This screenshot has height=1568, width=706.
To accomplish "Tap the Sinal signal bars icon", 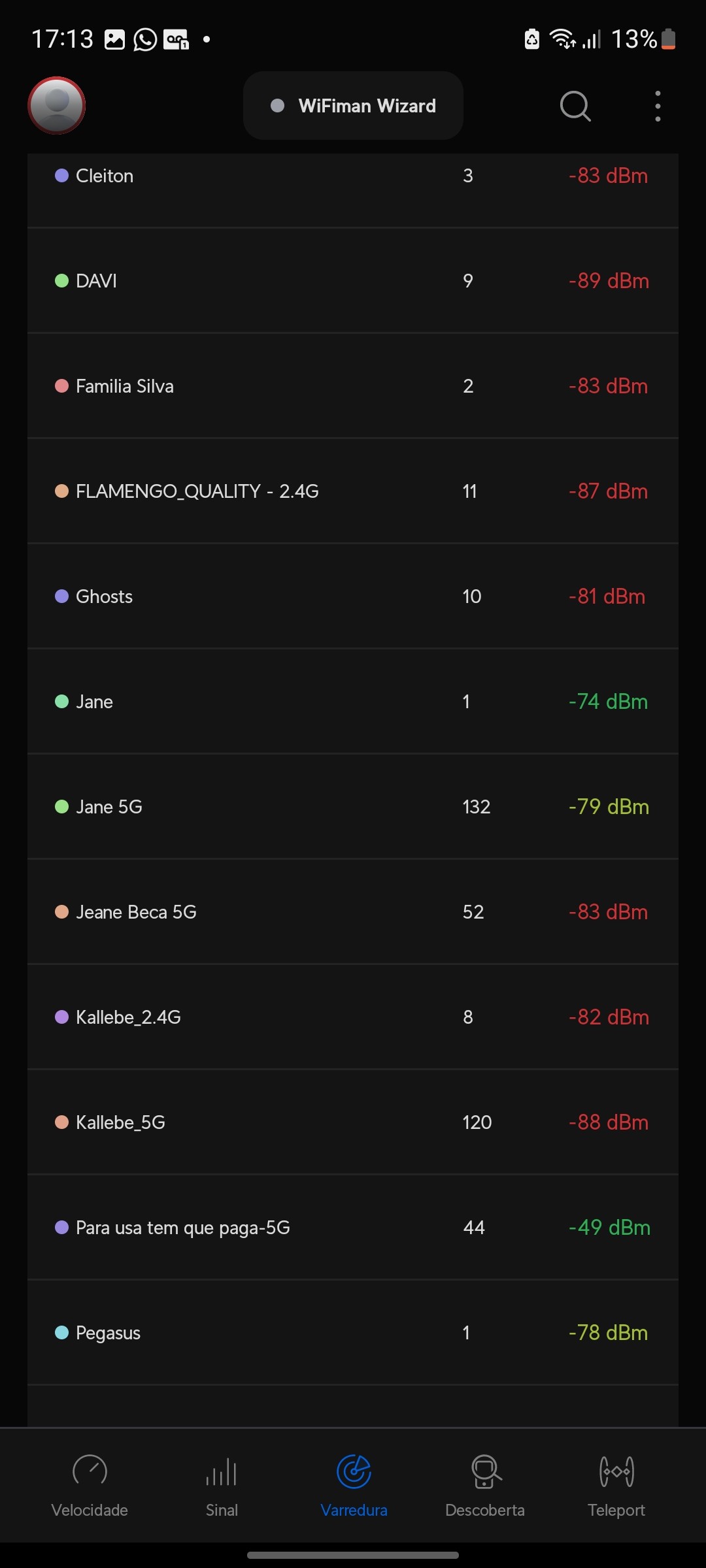I will 222,1471.
